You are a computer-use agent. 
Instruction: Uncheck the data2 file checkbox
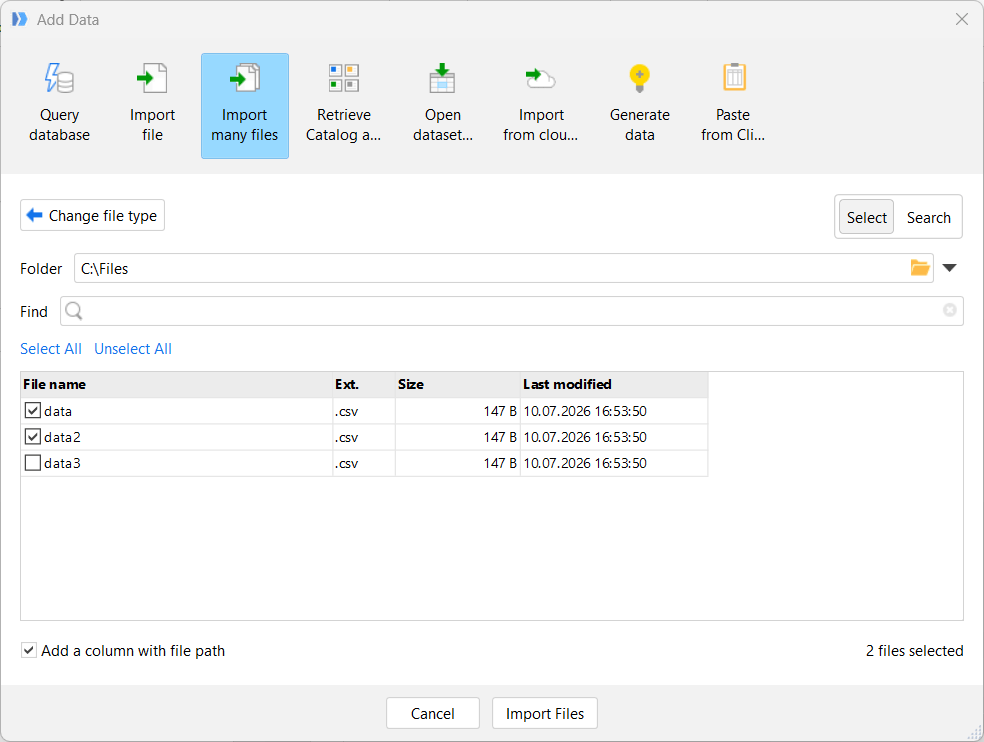[33, 436]
